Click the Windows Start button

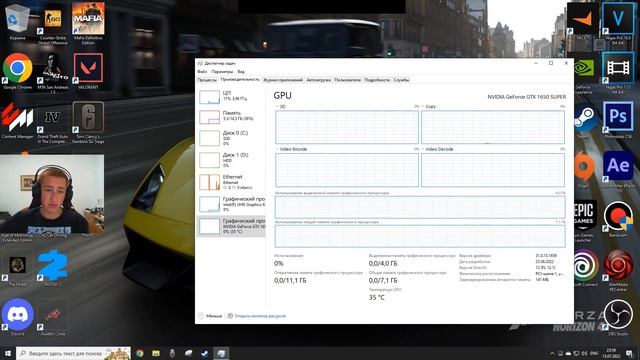[x=8, y=353]
